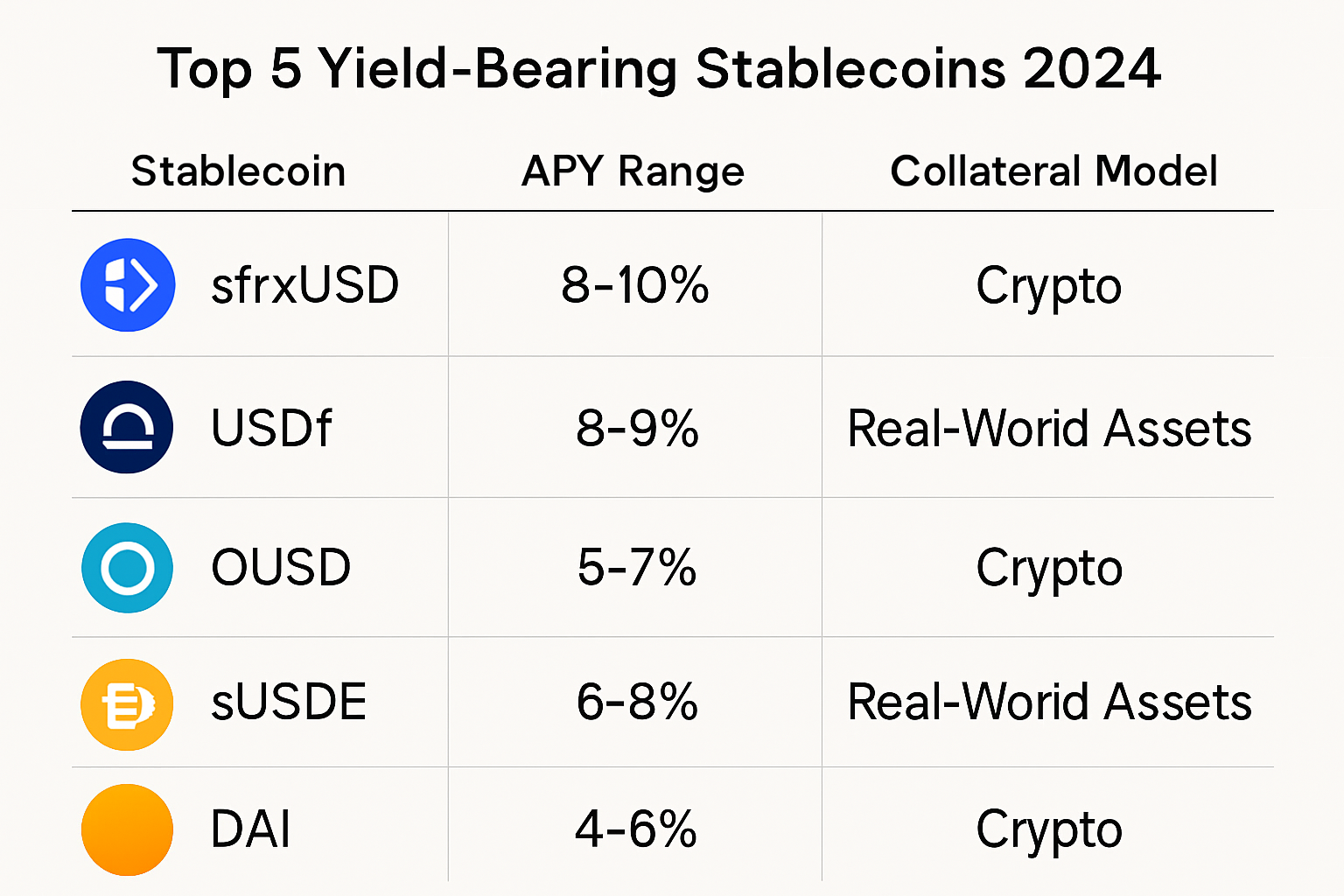Click the dark navy USDf logo icon
Screen dimensions: 1344x896
tap(127, 427)
